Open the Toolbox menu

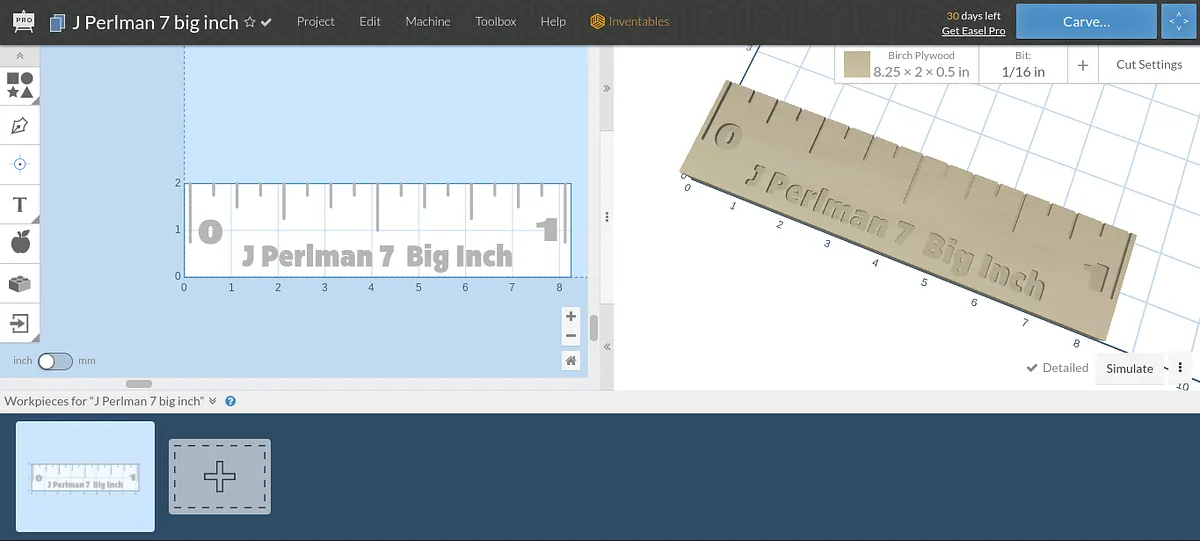(x=496, y=22)
